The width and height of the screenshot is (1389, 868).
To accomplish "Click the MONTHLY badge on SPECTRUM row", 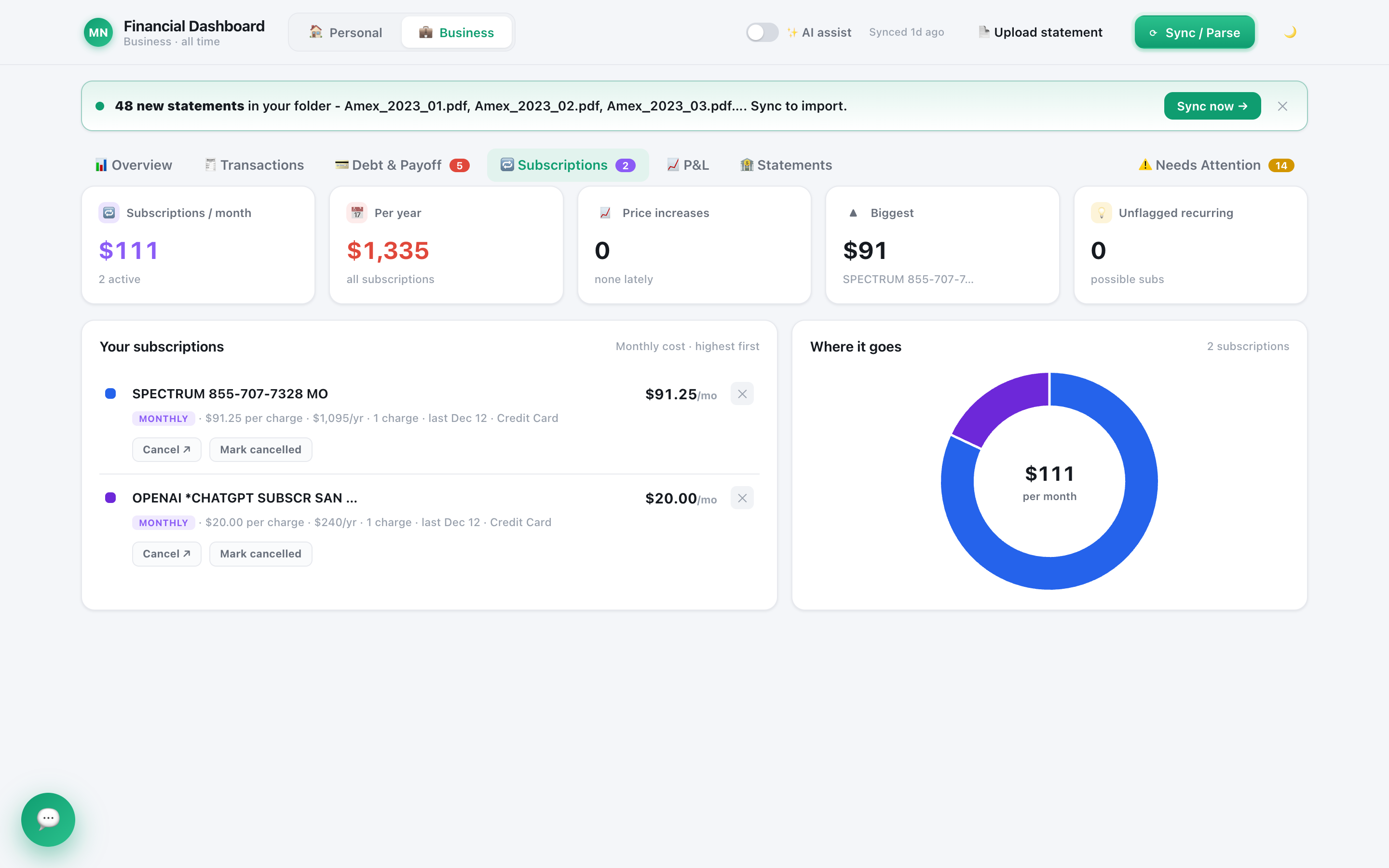I will click(x=163, y=419).
